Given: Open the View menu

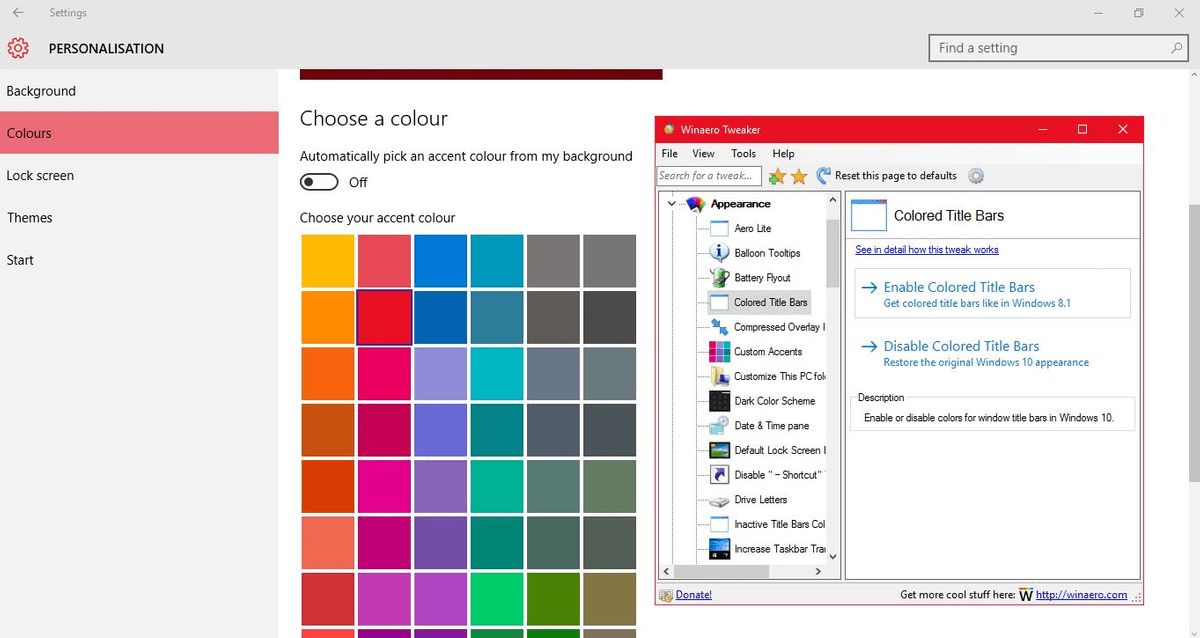Looking at the screenshot, I should coord(704,154).
